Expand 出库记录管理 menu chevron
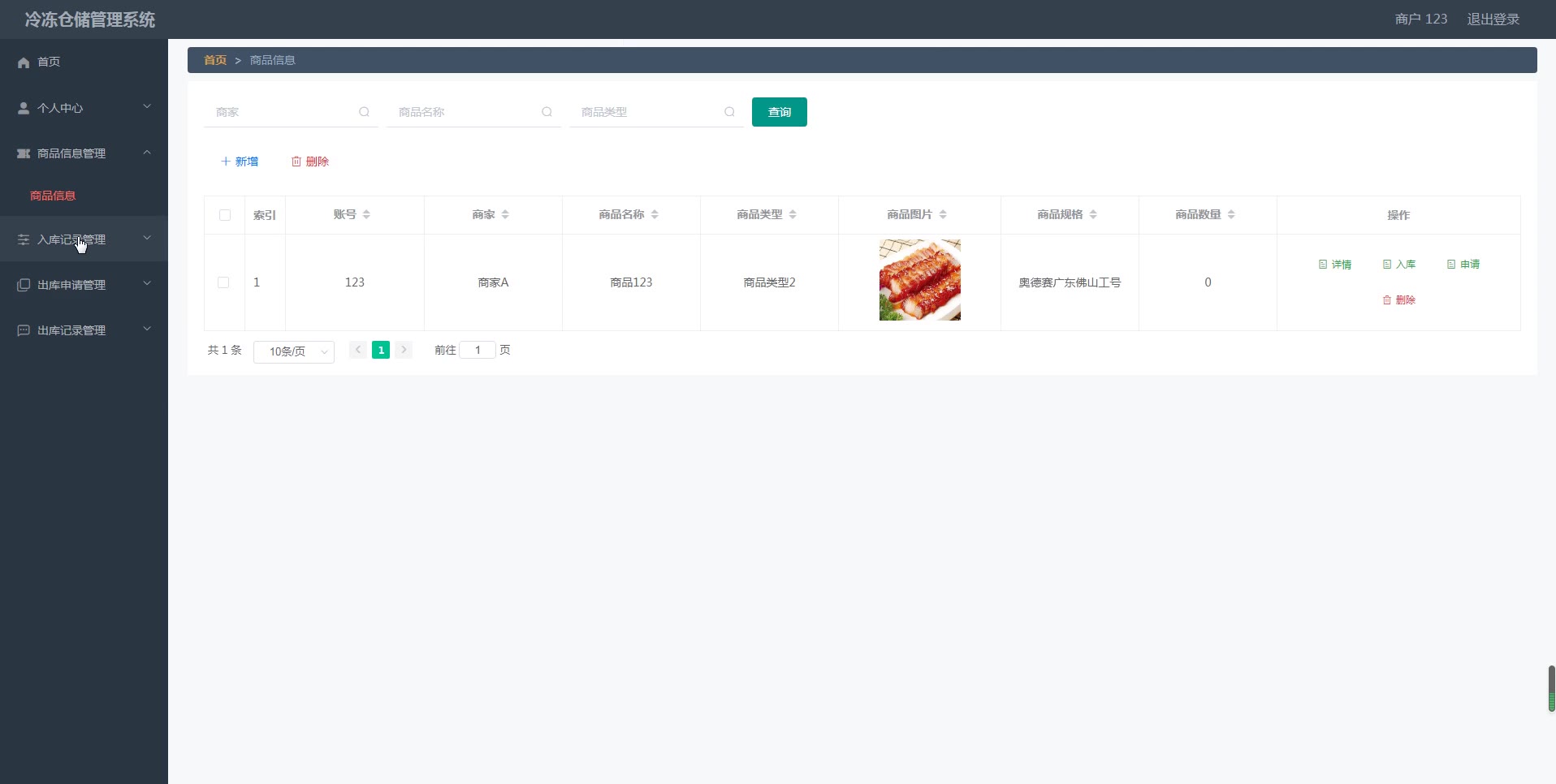This screenshot has height=784, width=1556. 147,329
